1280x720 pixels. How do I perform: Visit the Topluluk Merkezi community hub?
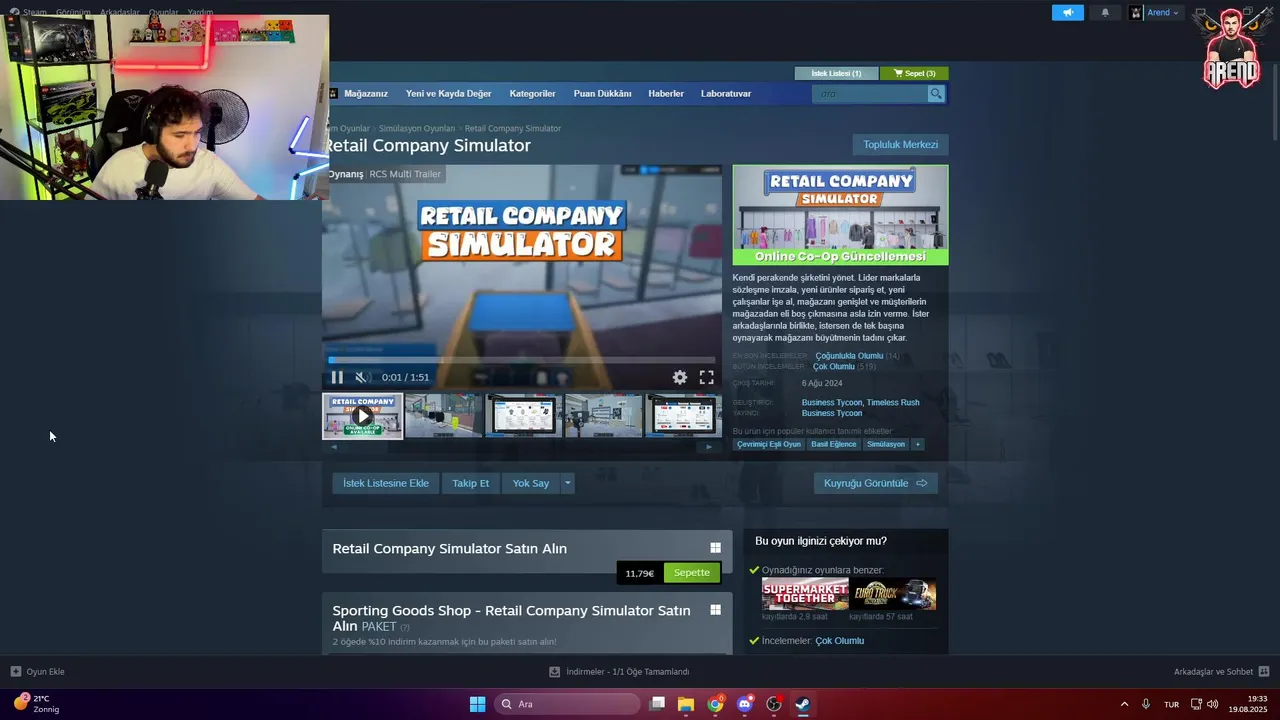[900, 145]
